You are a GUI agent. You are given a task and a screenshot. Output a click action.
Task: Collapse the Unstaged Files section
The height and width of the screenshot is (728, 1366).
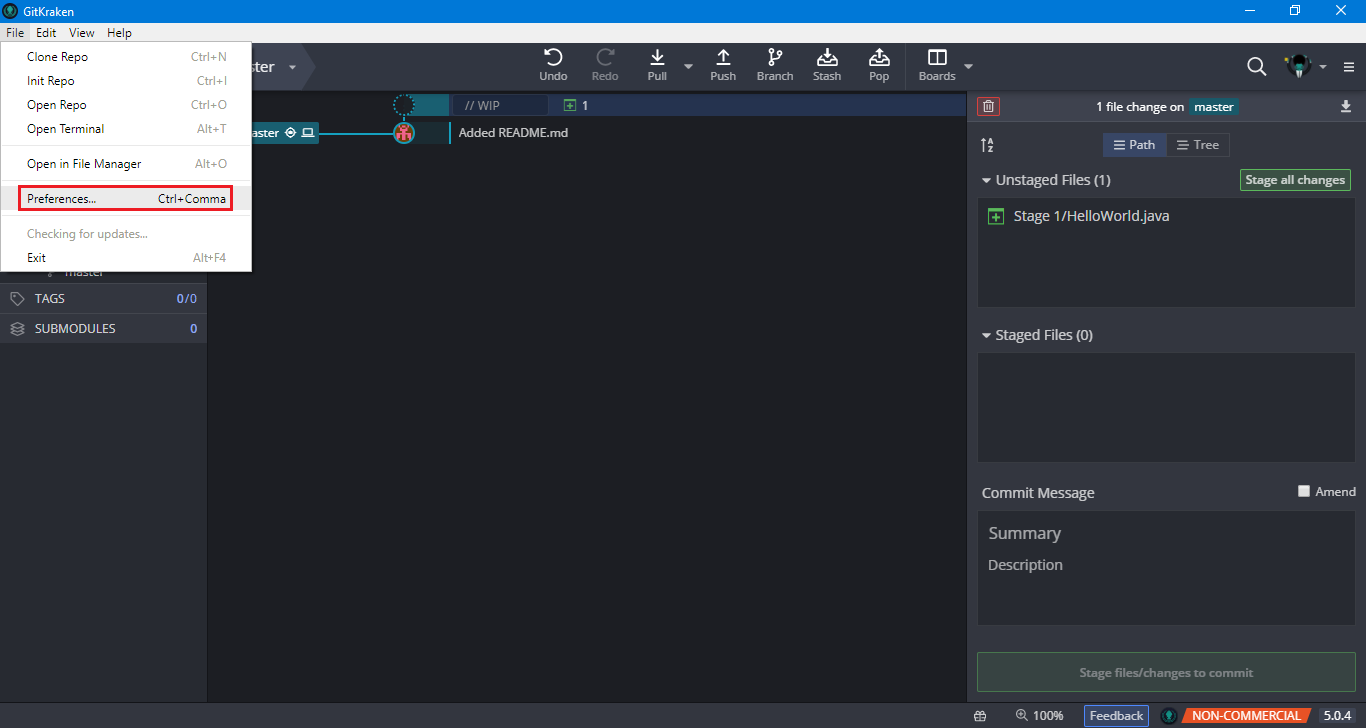pos(987,181)
